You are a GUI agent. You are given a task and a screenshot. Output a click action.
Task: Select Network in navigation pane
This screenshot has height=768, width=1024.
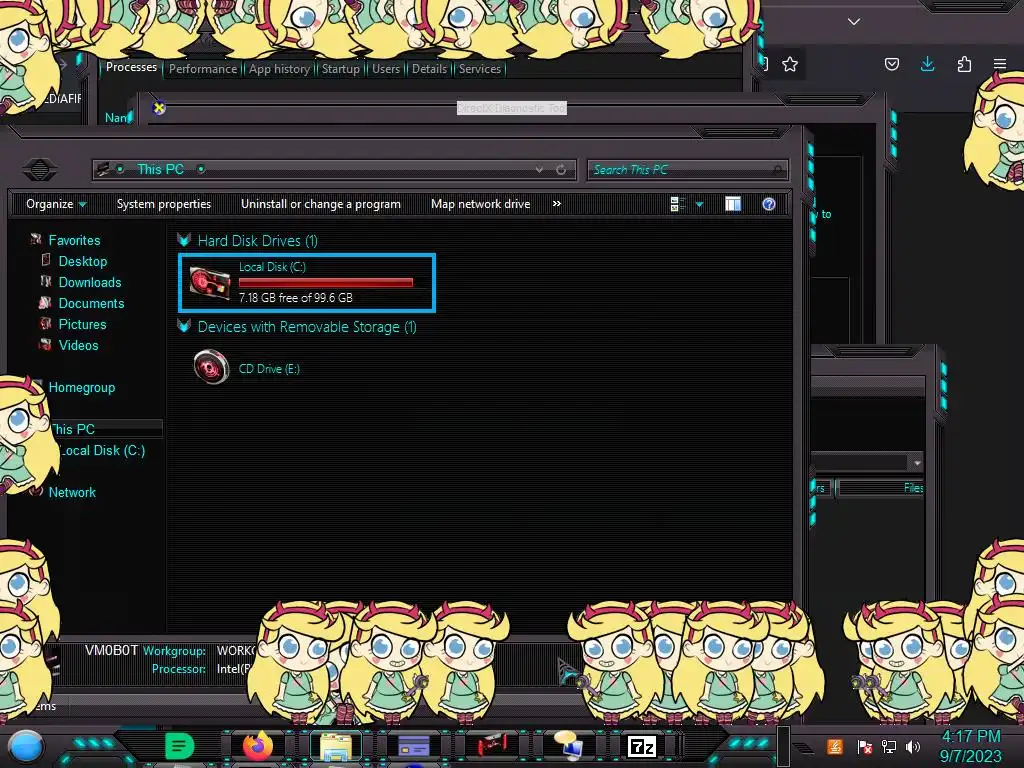(x=72, y=492)
